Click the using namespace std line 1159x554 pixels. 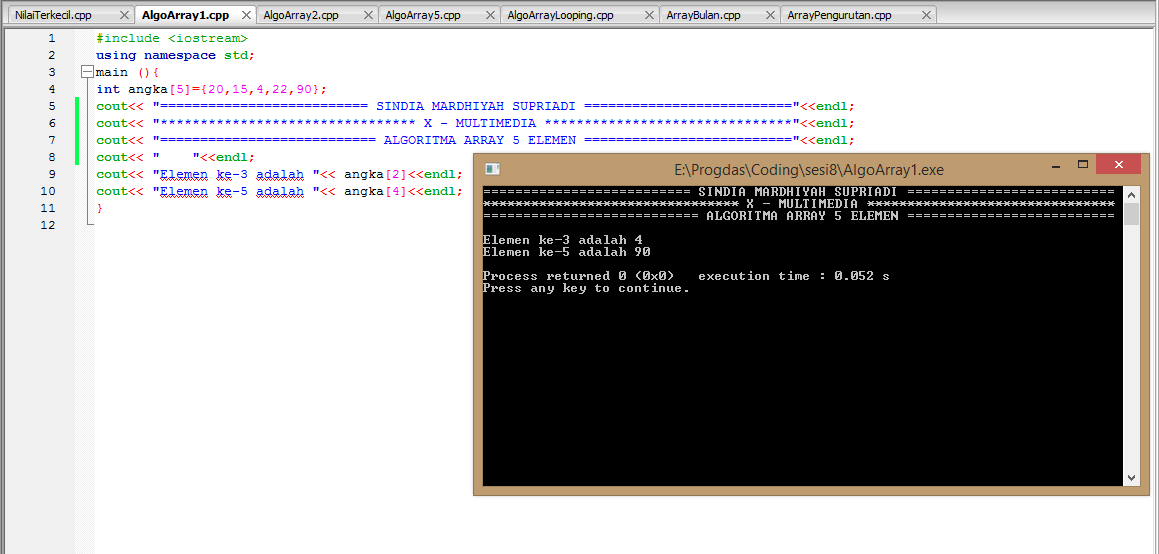pyautogui.click(x=175, y=55)
